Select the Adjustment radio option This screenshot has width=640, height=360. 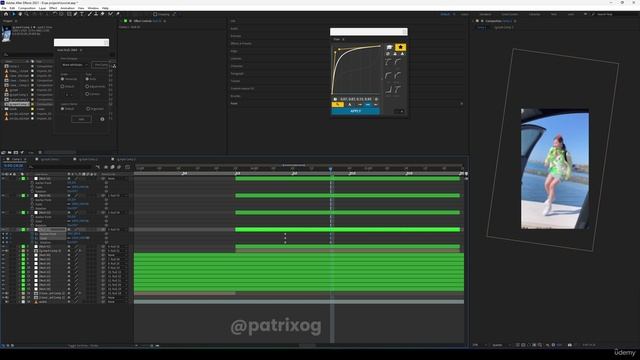[x=87, y=87]
